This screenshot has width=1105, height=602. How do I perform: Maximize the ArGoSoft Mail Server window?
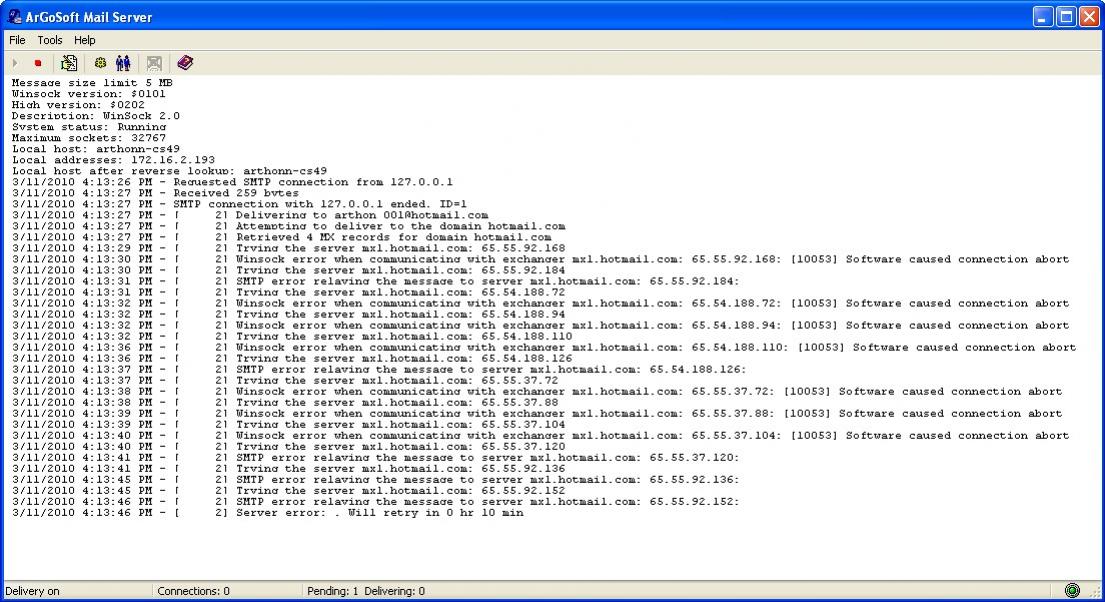coord(1066,17)
